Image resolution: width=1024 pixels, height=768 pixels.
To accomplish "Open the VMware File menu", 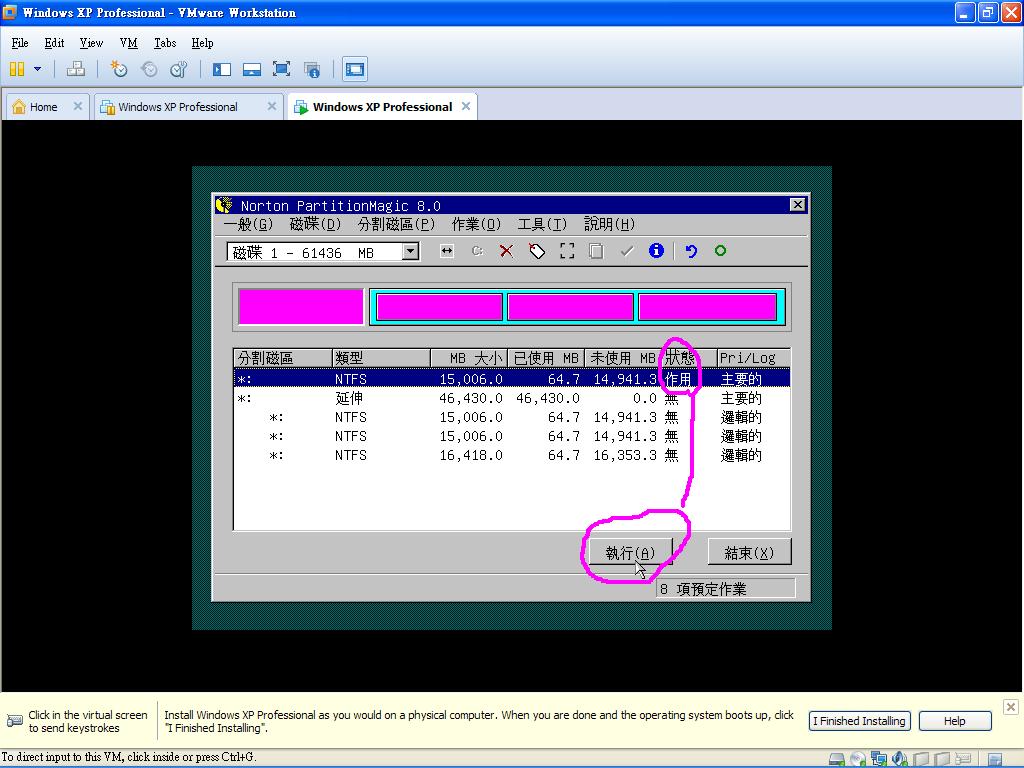I will (x=20, y=43).
